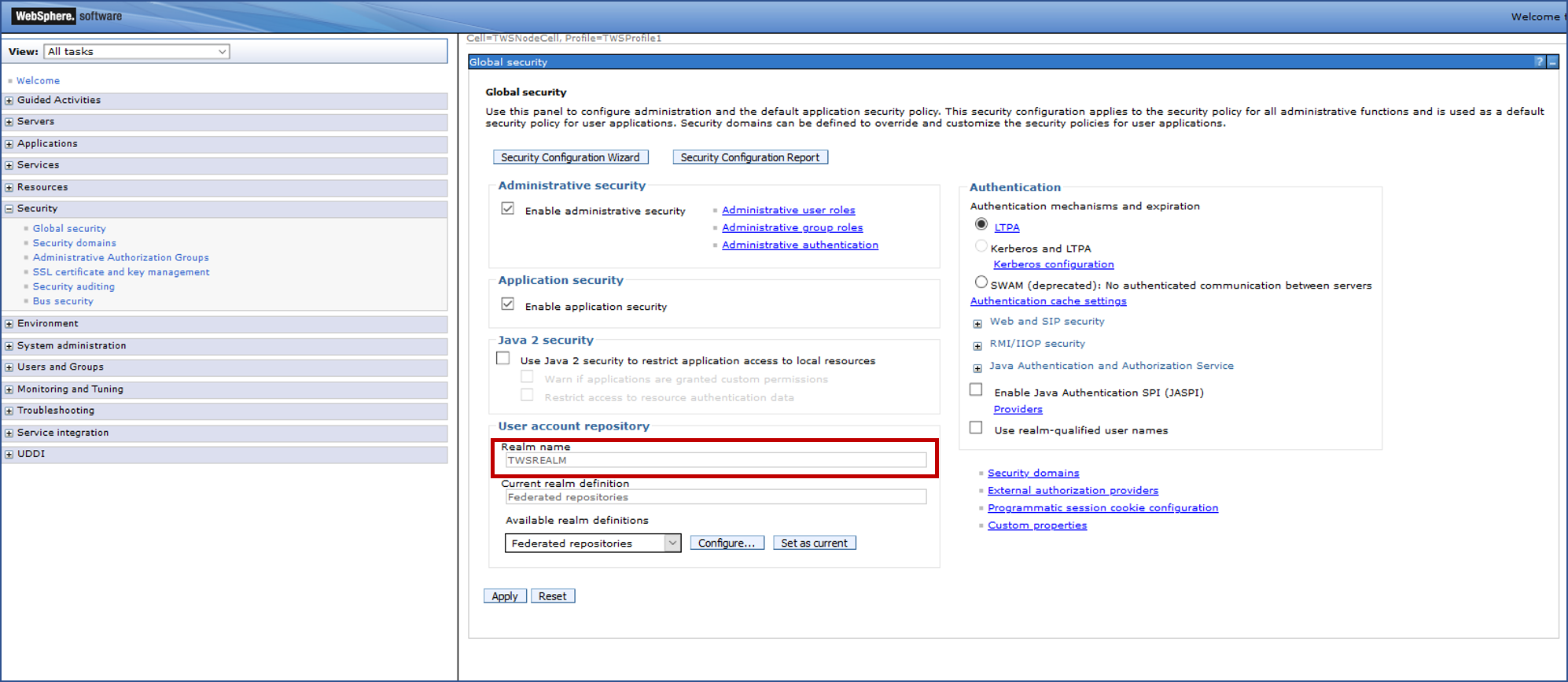Expand Java Authentication and Authorization Service
Image resolution: width=1568 pixels, height=682 pixels.
[977, 368]
